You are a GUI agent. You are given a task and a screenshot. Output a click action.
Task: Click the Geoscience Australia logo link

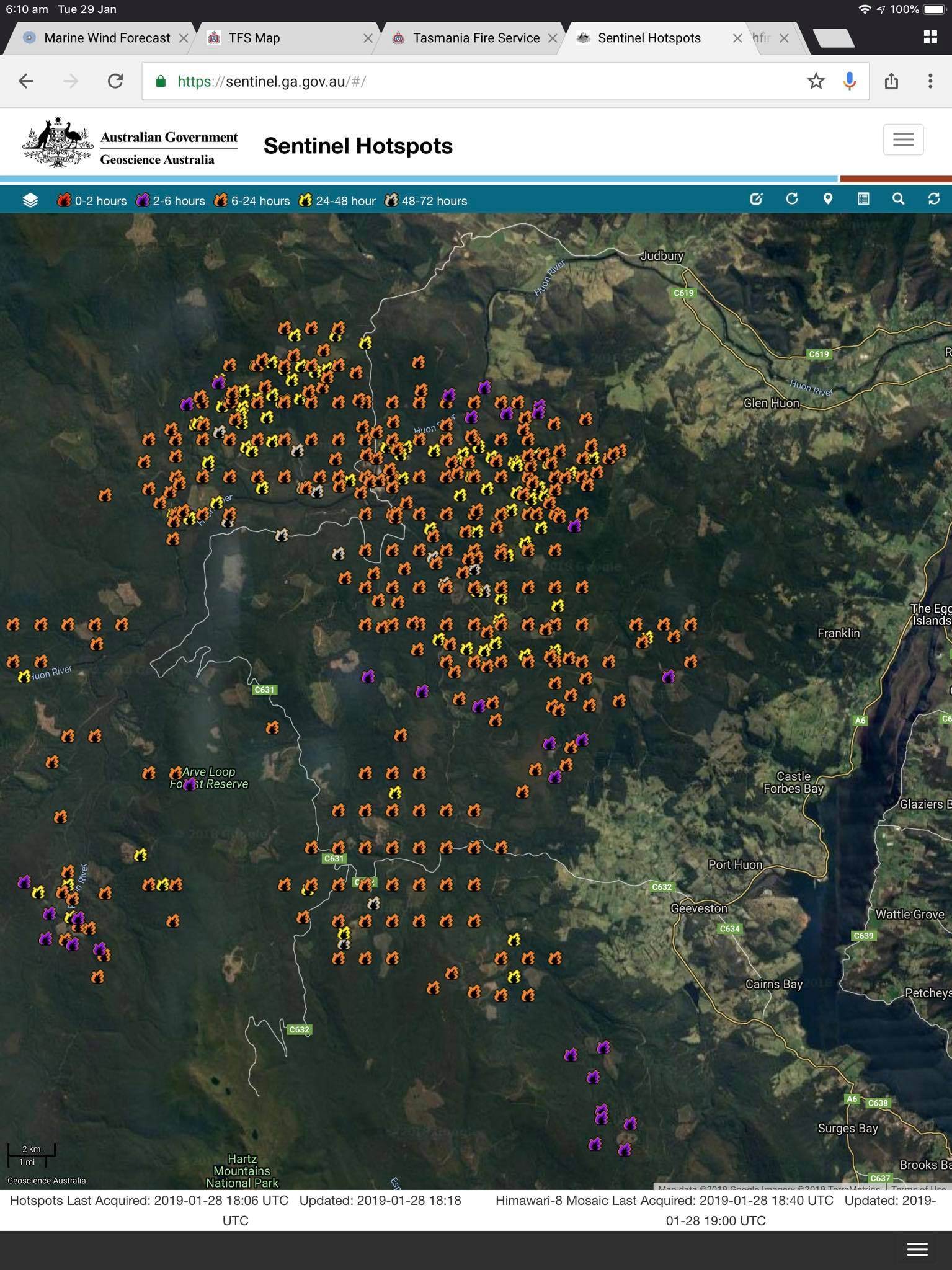[130, 143]
